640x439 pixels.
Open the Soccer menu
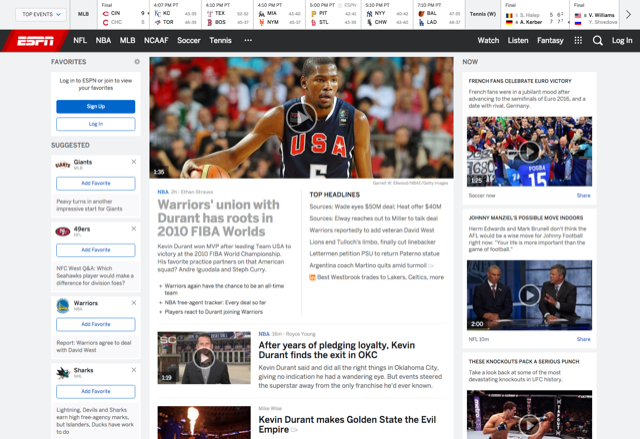click(x=189, y=40)
